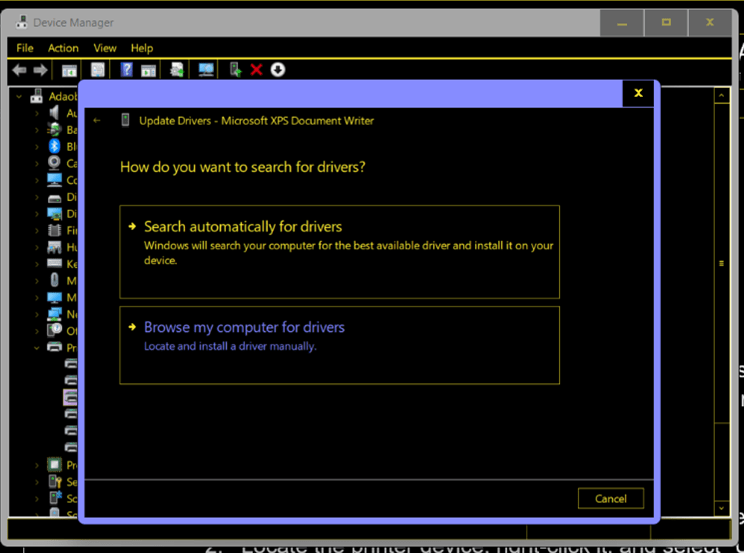Expand the network 'Ne' category chevron
The image size is (744, 553).
click(x=37, y=314)
